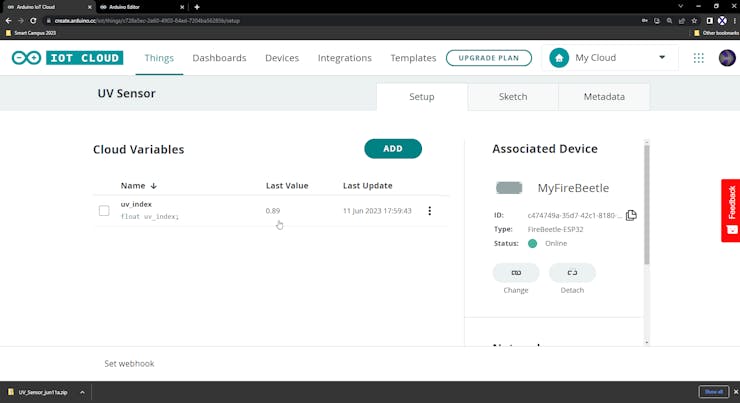Click the FireBeetle-ESP32 type text
740x403 pixels.
click(555, 229)
